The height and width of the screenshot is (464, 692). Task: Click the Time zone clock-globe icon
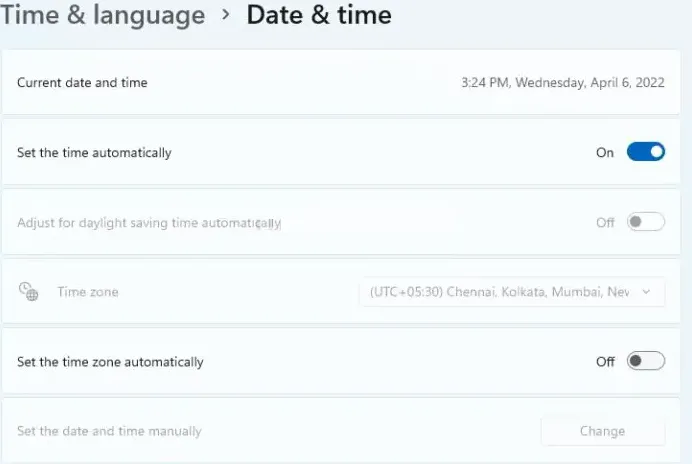(x=28, y=291)
